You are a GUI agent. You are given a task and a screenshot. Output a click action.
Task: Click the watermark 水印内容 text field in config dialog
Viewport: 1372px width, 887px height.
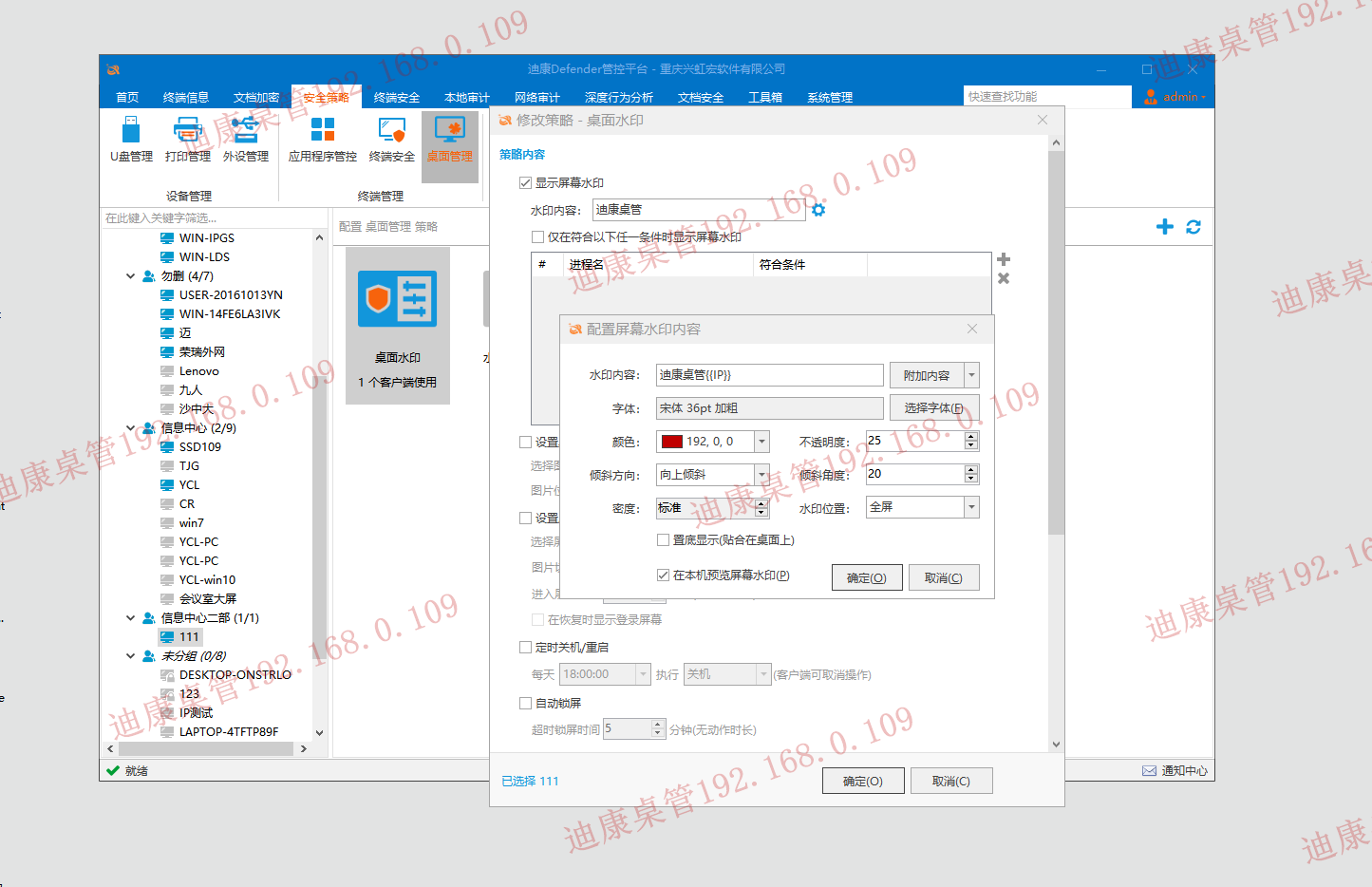point(770,375)
